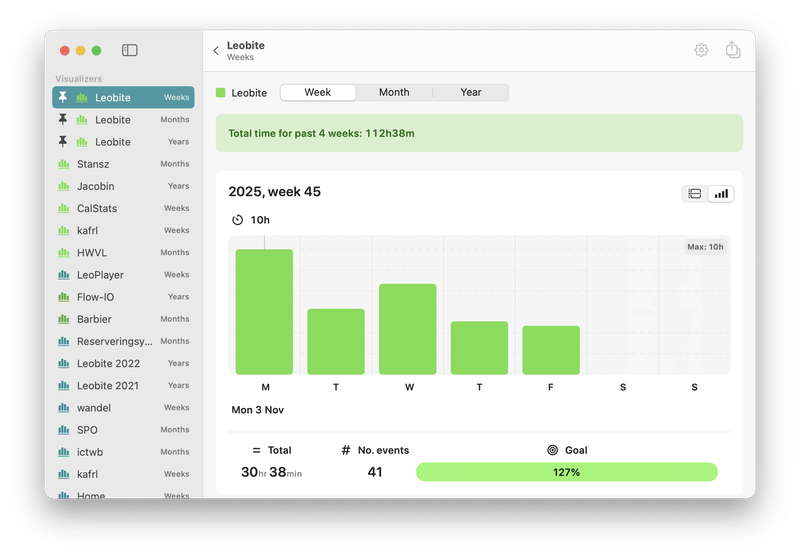Click chart icon beside Leobite 2022
The width and height of the screenshot is (800, 557).
[x=63, y=364]
